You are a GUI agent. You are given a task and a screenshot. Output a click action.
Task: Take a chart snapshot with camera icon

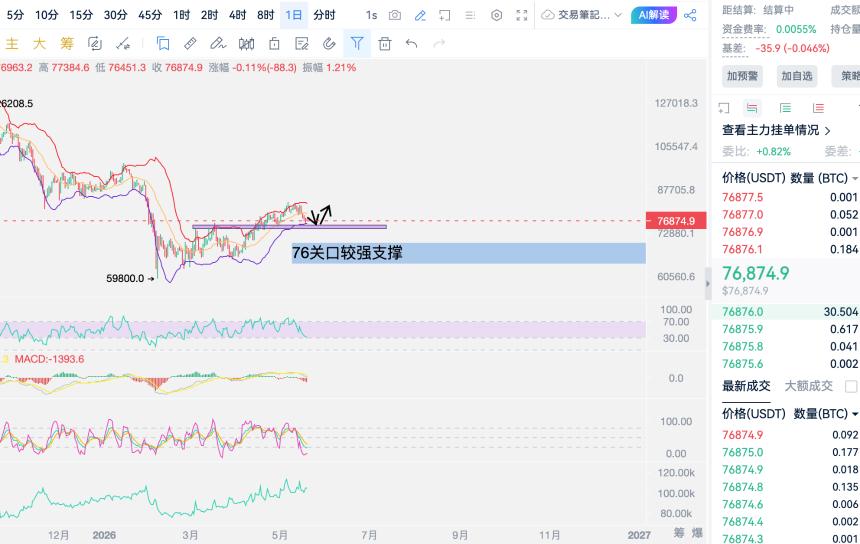click(394, 15)
